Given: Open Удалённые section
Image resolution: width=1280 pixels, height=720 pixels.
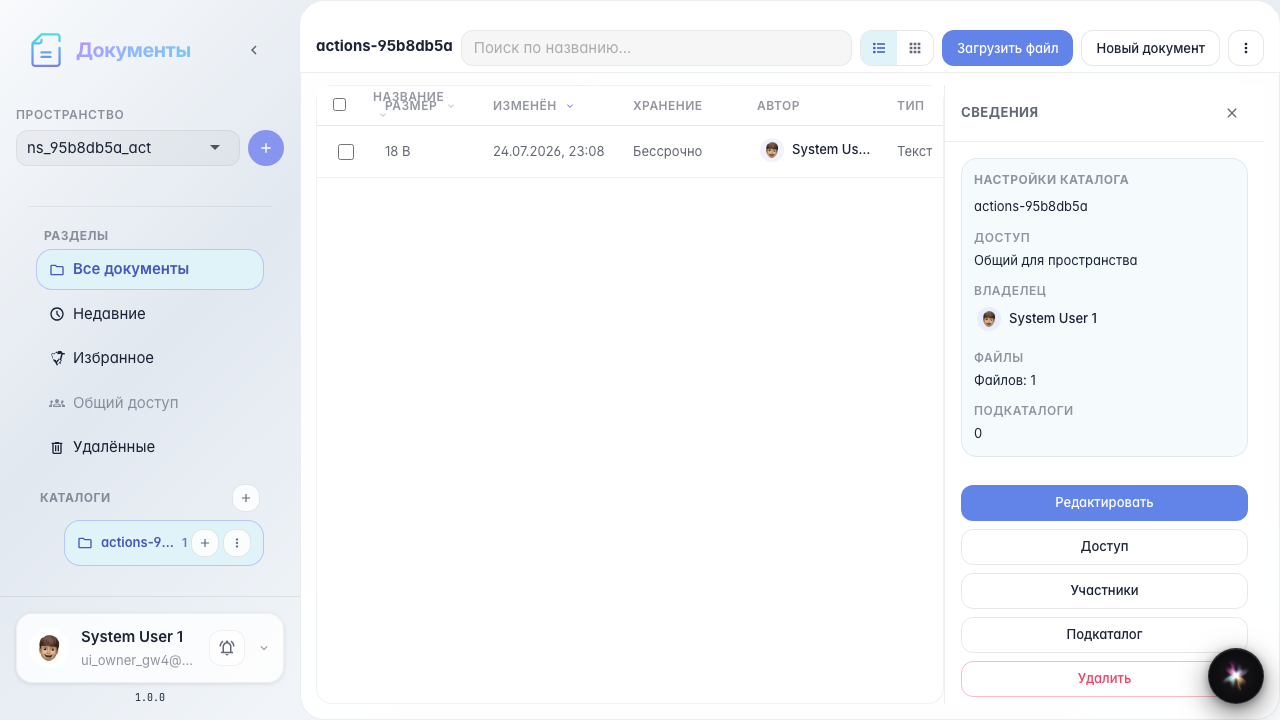Looking at the screenshot, I should tap(150, 447).
